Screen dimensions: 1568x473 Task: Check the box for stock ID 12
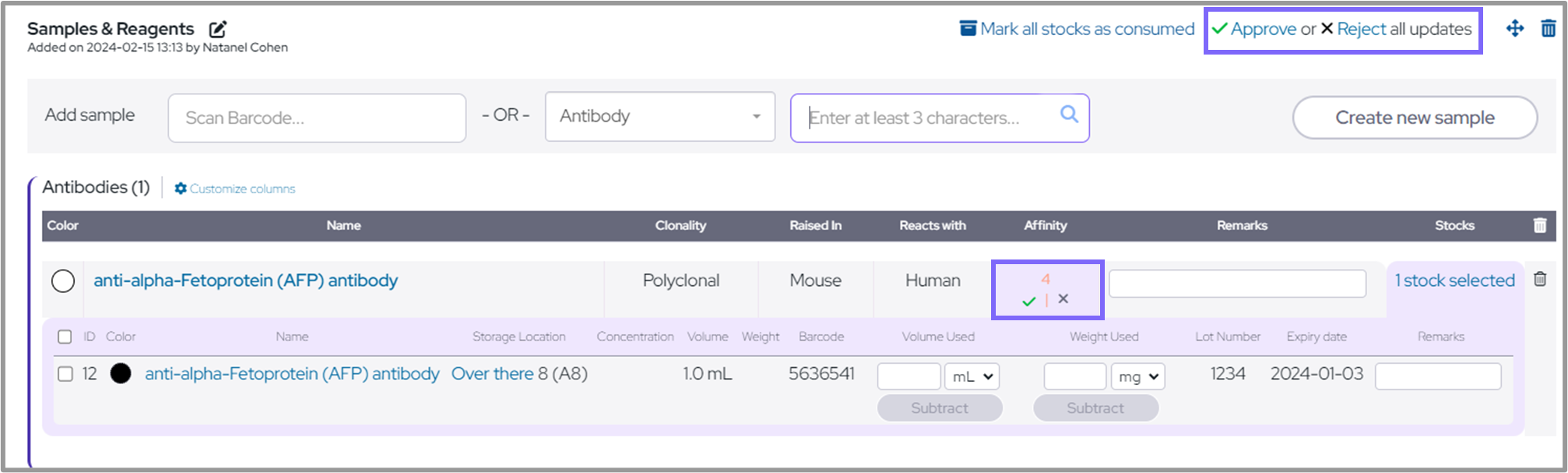coord(65,374)
